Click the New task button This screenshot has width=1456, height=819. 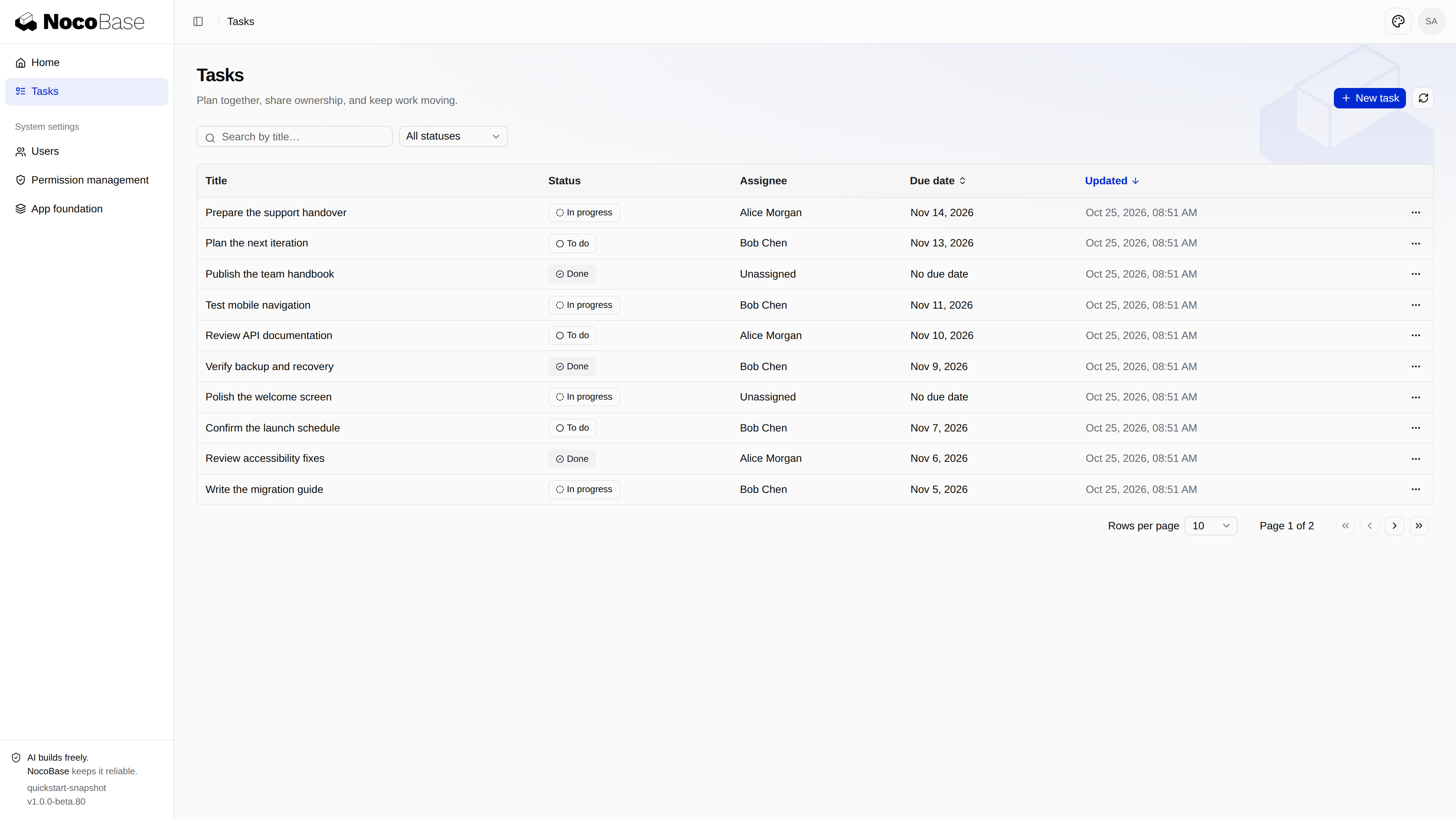(x=1370, y=98)
